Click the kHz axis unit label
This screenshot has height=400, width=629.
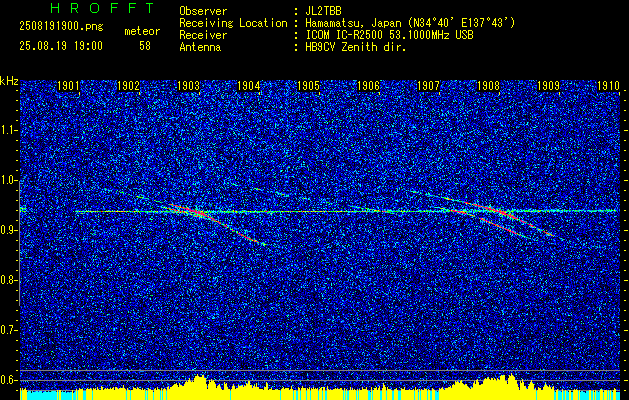(9, 81)
